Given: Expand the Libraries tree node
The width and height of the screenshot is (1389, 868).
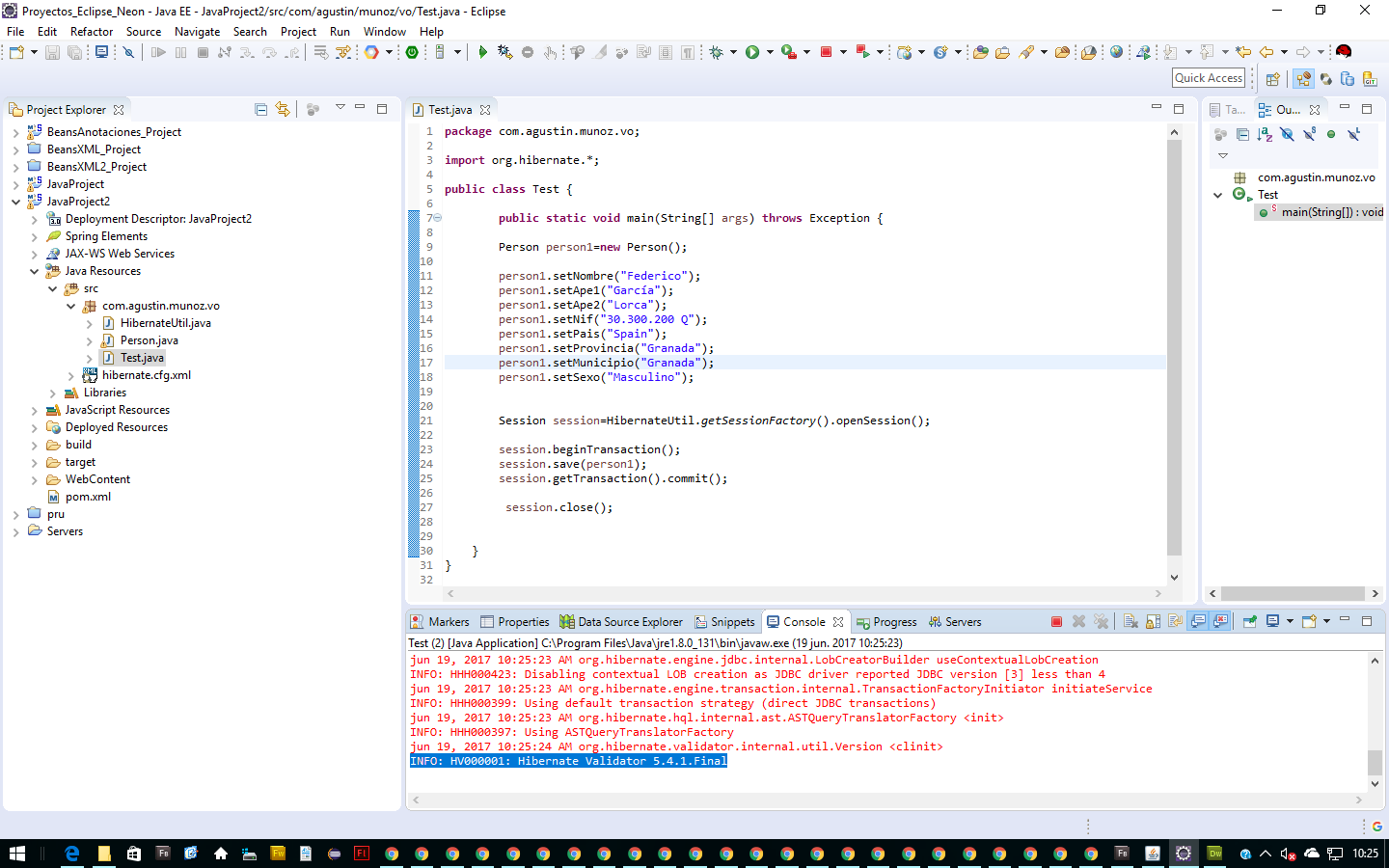Looking at the screenshot, I should click(52, 393).
